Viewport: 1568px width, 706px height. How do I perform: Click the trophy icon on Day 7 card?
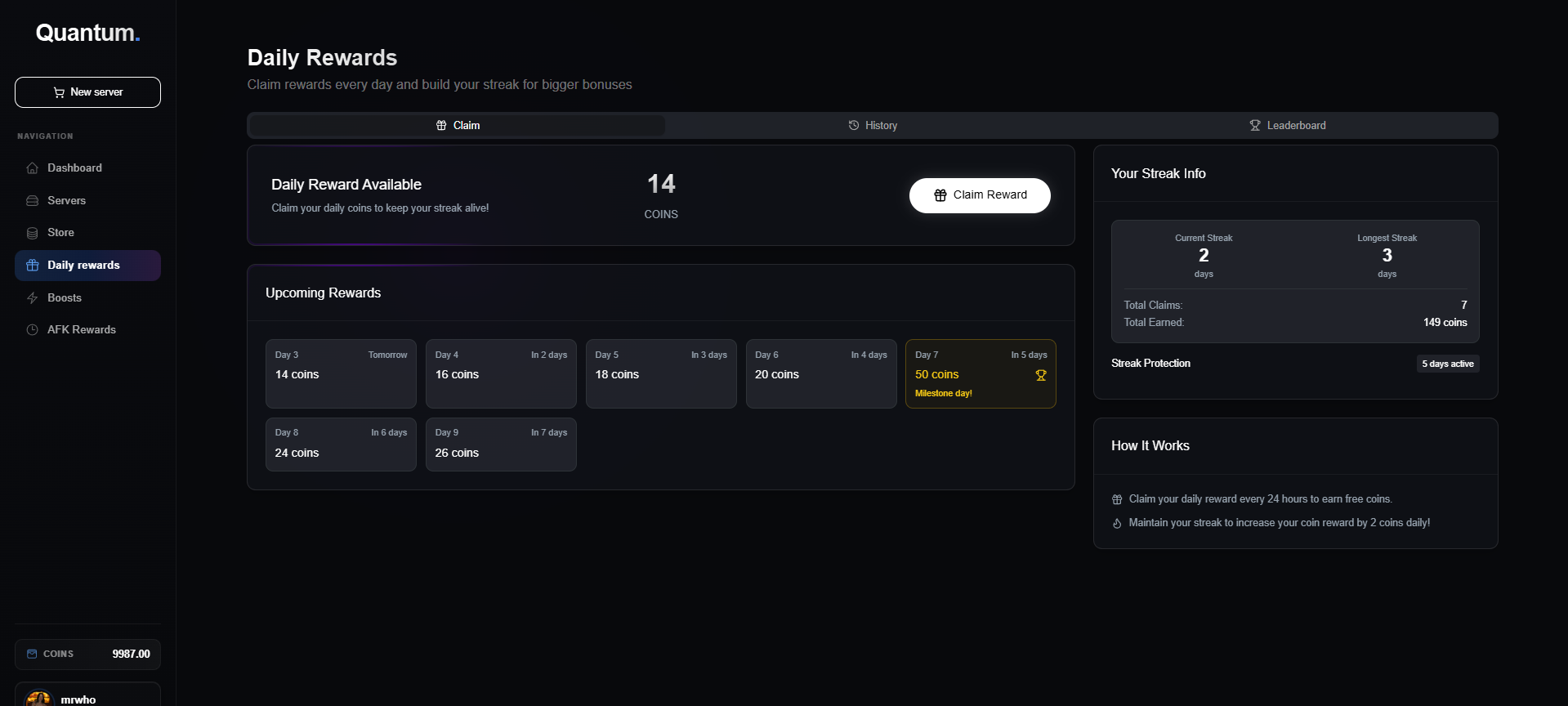coord(1040,375)
